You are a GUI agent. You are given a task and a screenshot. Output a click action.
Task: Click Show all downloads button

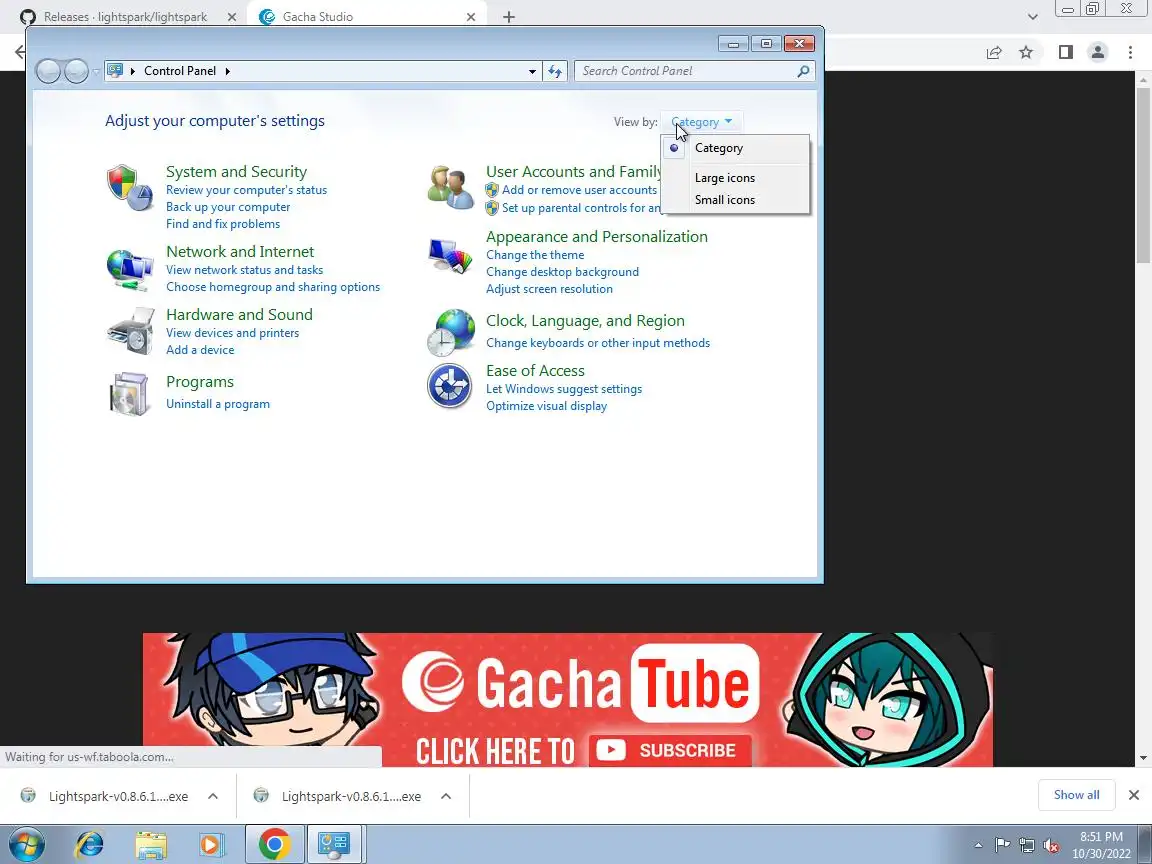pos(1076,795)
